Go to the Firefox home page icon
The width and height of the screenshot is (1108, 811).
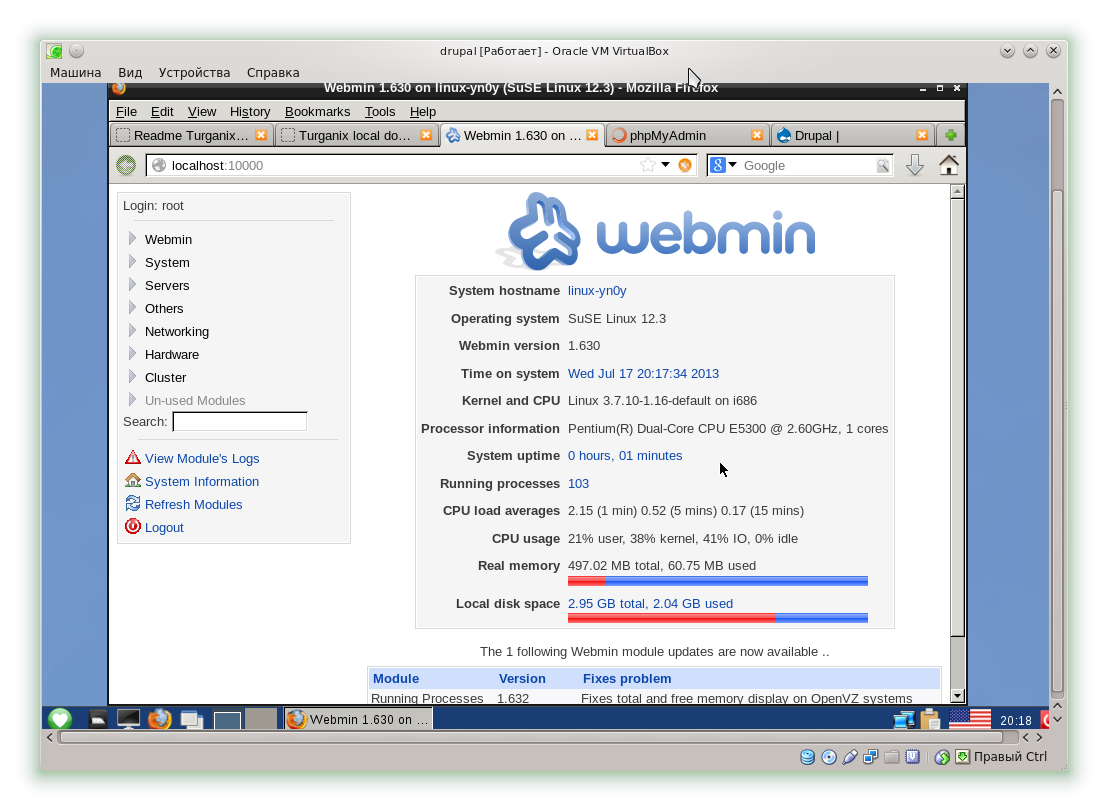(x=949, y=165)
